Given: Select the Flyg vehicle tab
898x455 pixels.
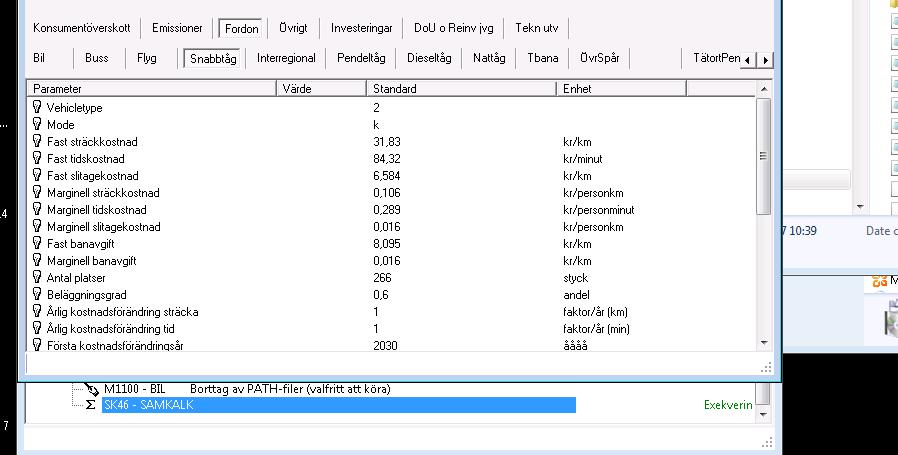Looking at the screenshot, I should click(x=147, y=58).
